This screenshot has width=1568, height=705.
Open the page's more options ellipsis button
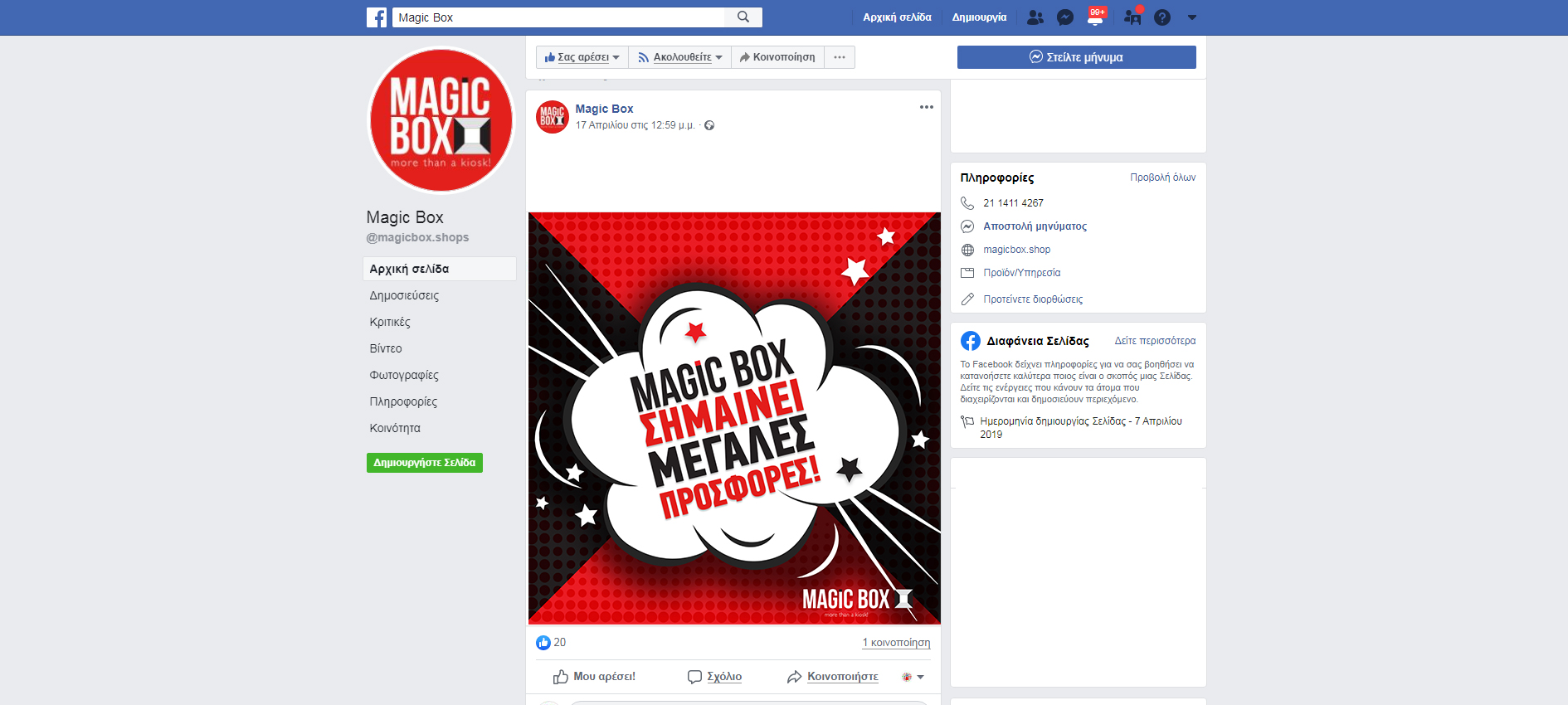840,57
